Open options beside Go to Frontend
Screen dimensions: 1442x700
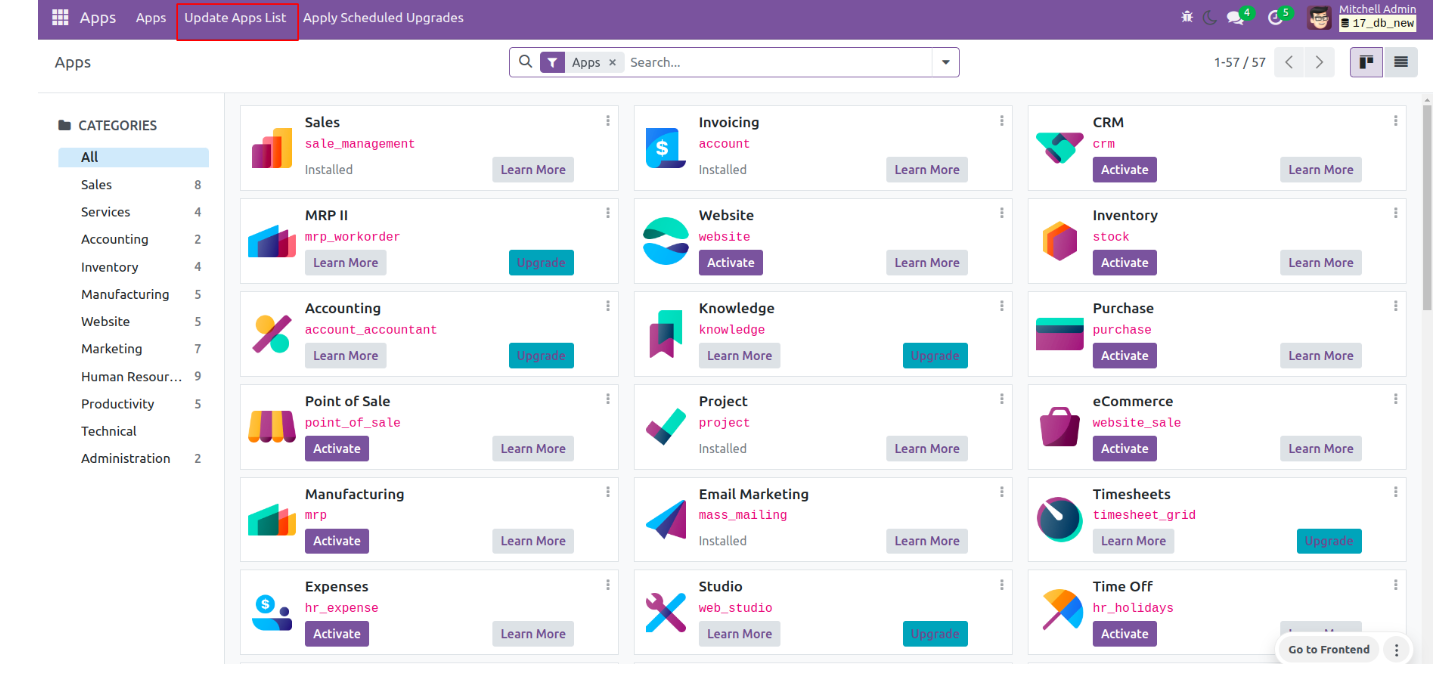[x=1397, y=650]
